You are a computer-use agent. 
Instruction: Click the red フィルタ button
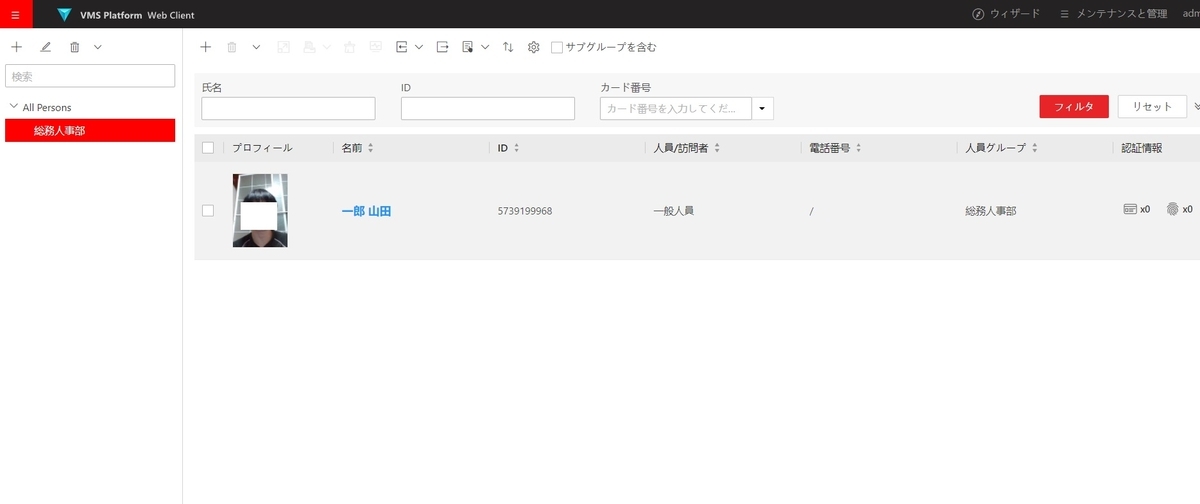(x=1074, y=107)
